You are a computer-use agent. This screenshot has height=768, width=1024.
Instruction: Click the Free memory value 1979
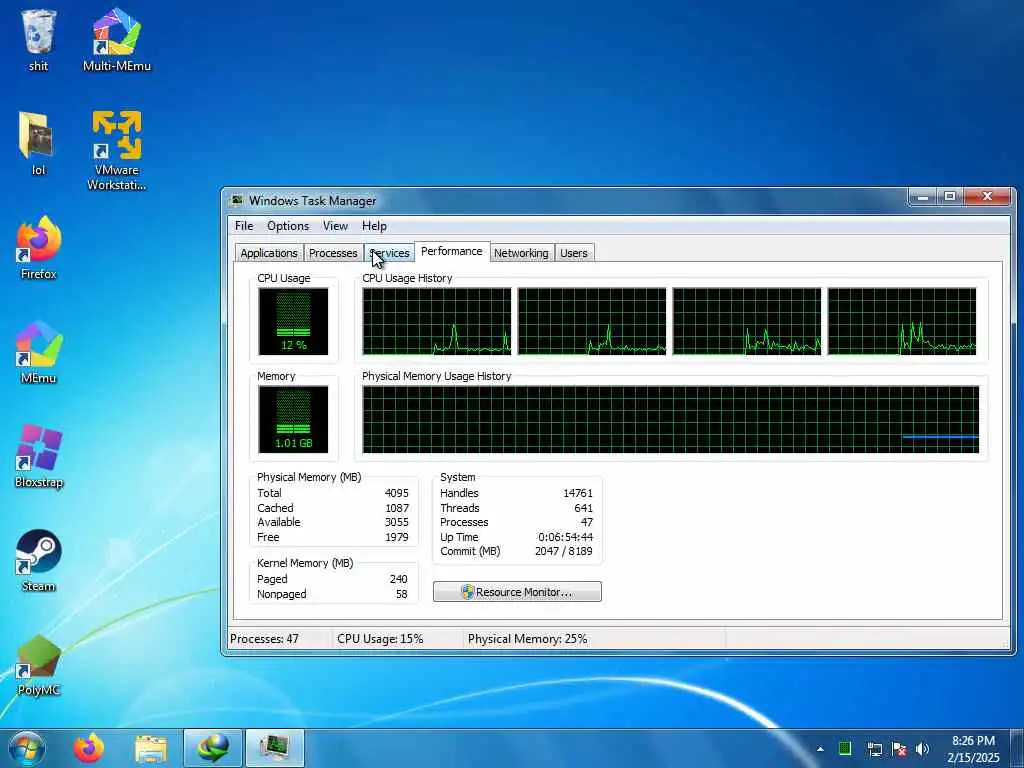click(x=396, y=537)
